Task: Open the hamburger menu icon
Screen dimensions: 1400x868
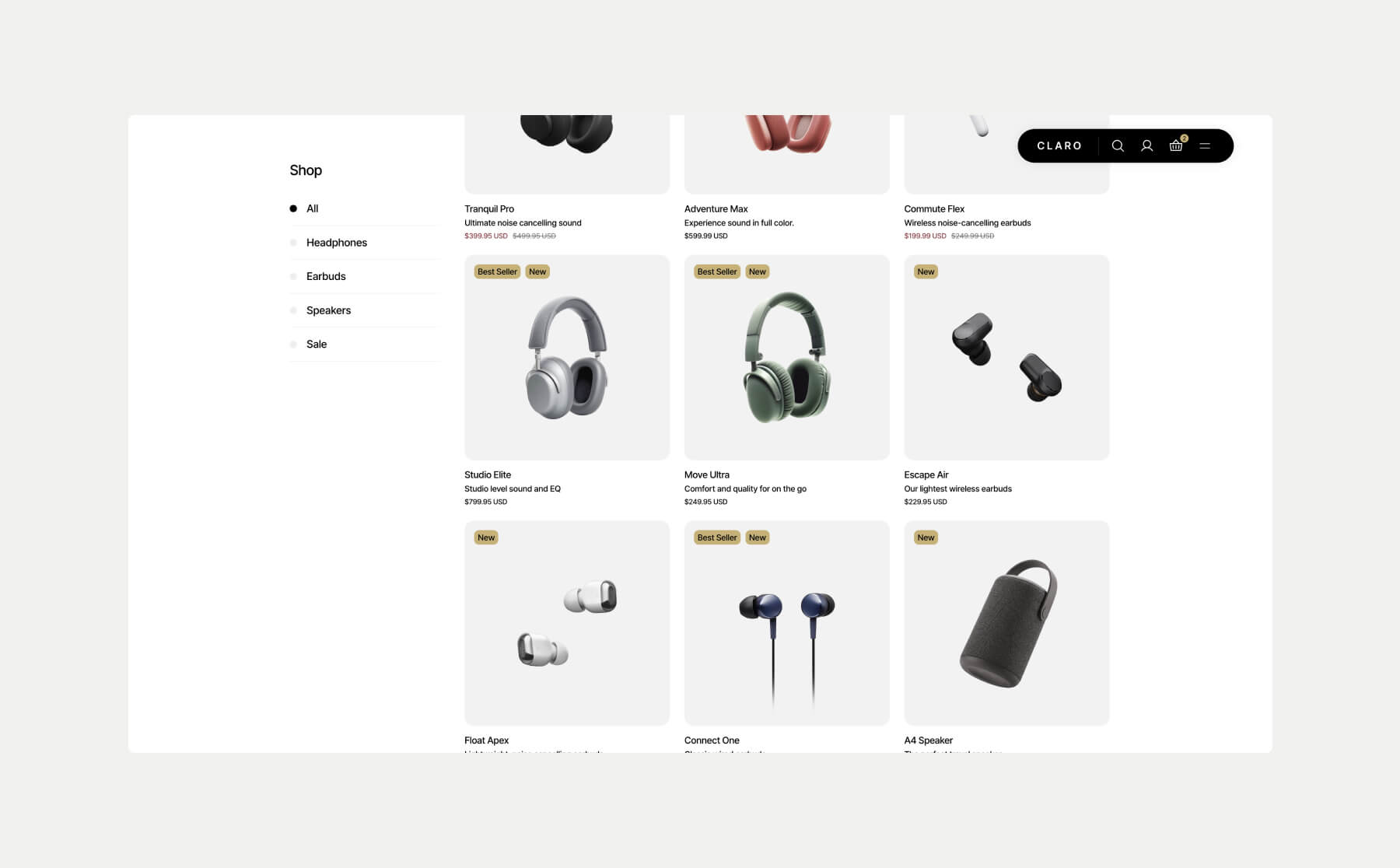Action: 1205,146
